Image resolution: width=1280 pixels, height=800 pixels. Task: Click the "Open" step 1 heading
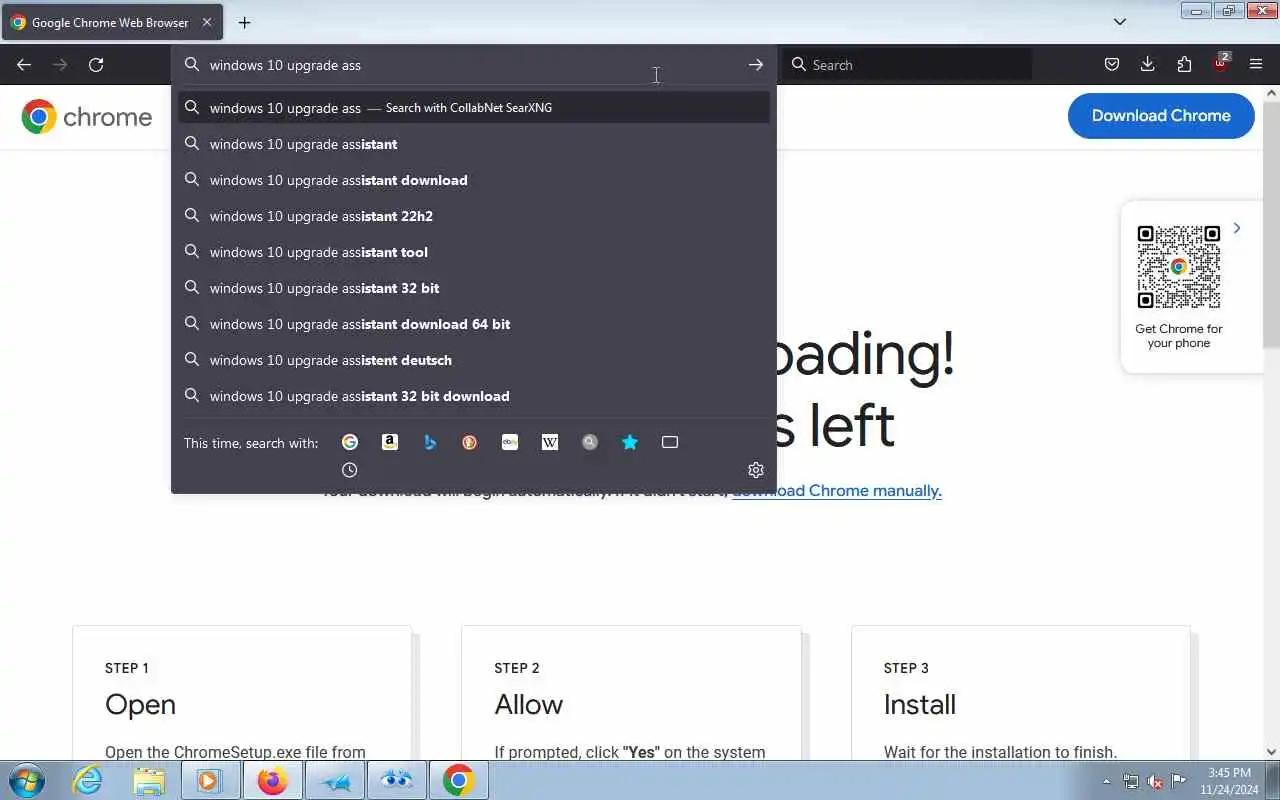click(x=140, y=704)
